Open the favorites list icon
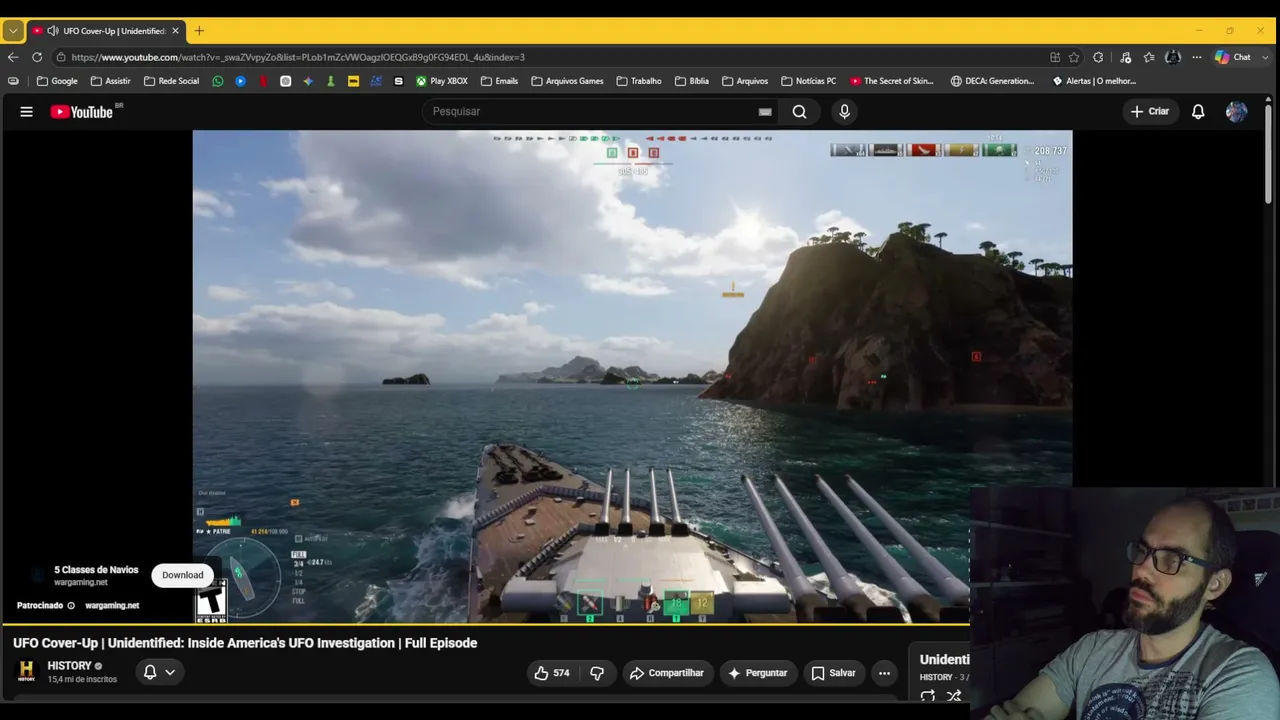Viewport: 1280px width, 720px height. [x=1149, y=57]
